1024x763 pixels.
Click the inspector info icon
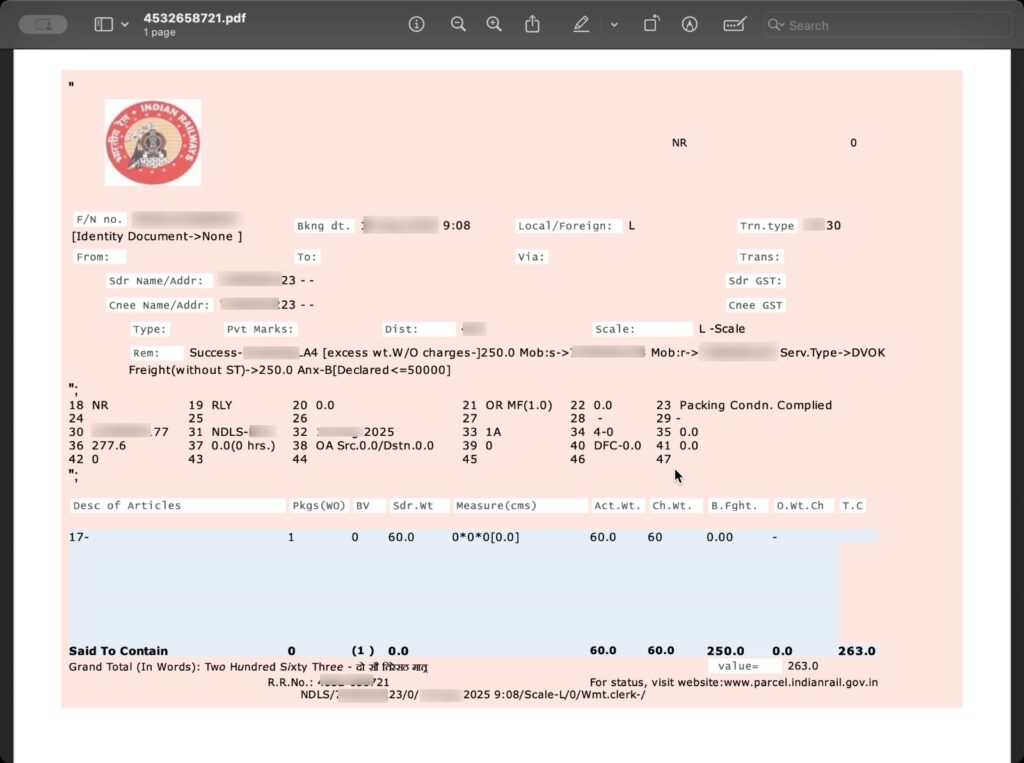coord(417,24)
